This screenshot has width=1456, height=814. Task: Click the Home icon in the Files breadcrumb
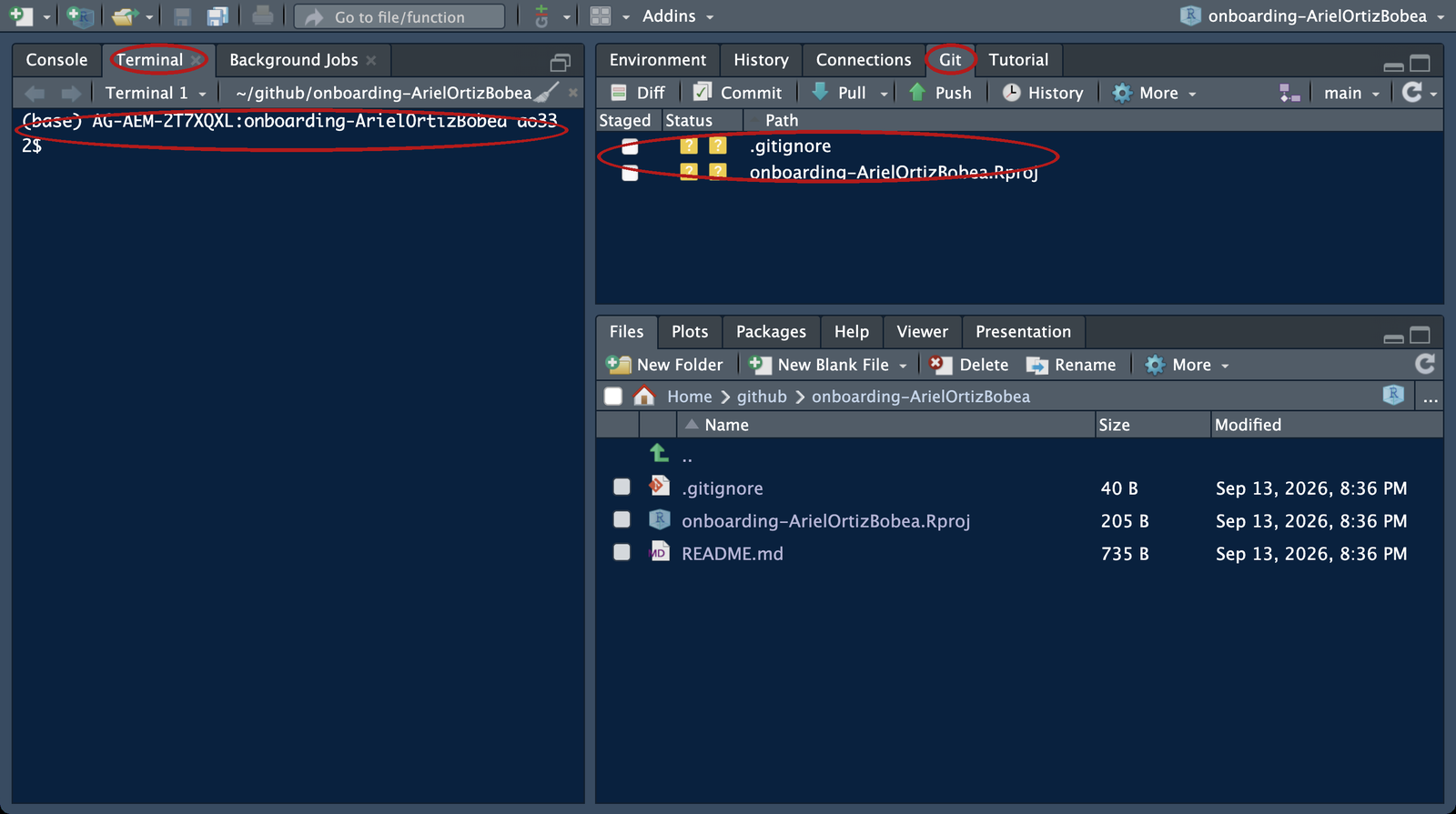[x=644, y=396]
